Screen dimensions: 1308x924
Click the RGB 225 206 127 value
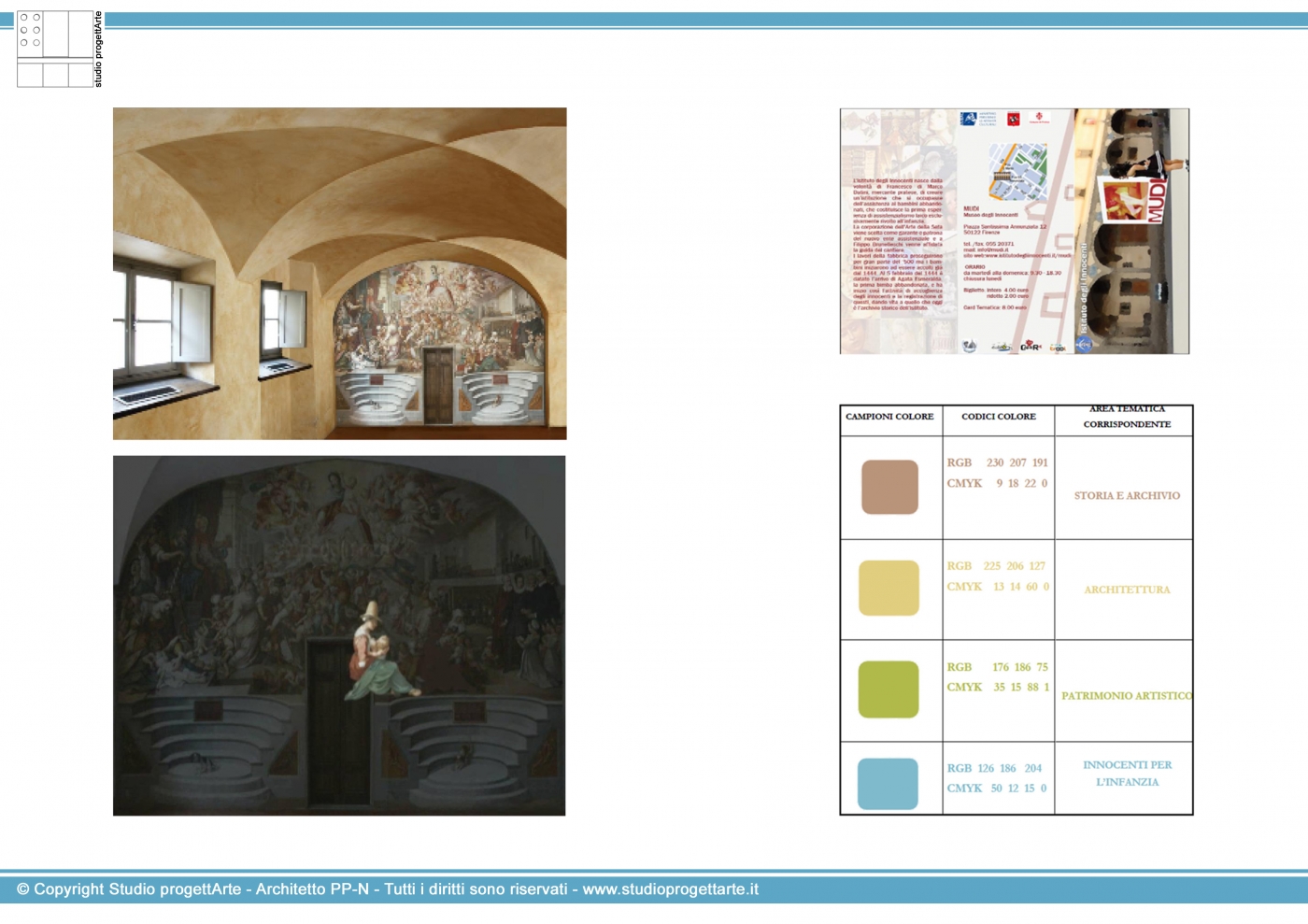click(996, 566)
